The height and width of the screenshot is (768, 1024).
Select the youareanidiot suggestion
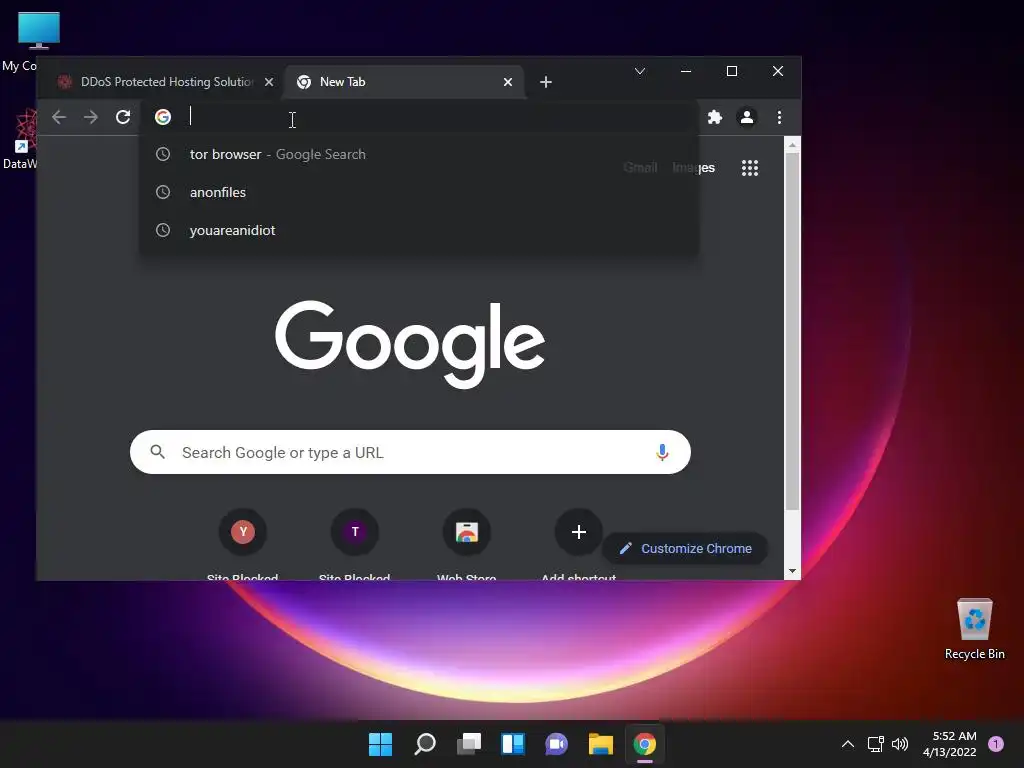pyautogui.click(x=419, y=230)
